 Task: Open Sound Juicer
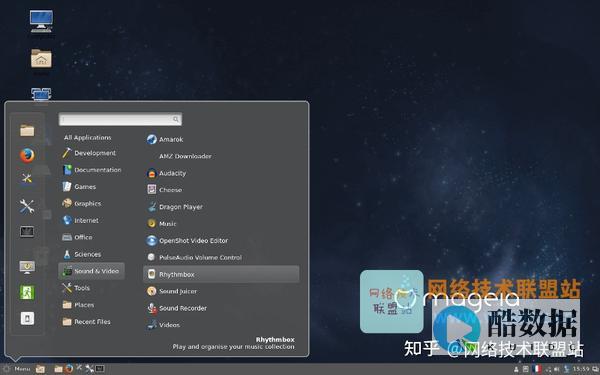(172, 291)
